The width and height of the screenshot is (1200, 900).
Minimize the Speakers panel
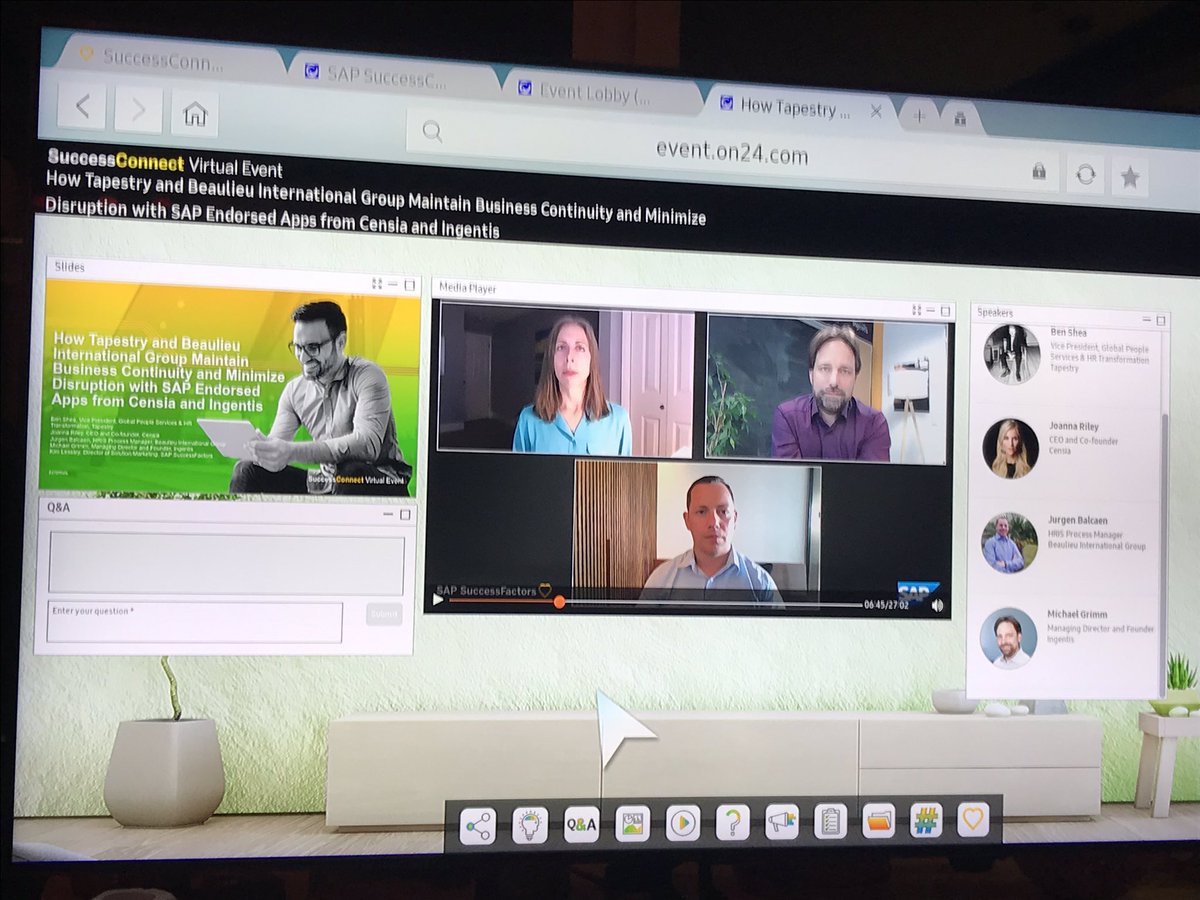coord(1146,320)
